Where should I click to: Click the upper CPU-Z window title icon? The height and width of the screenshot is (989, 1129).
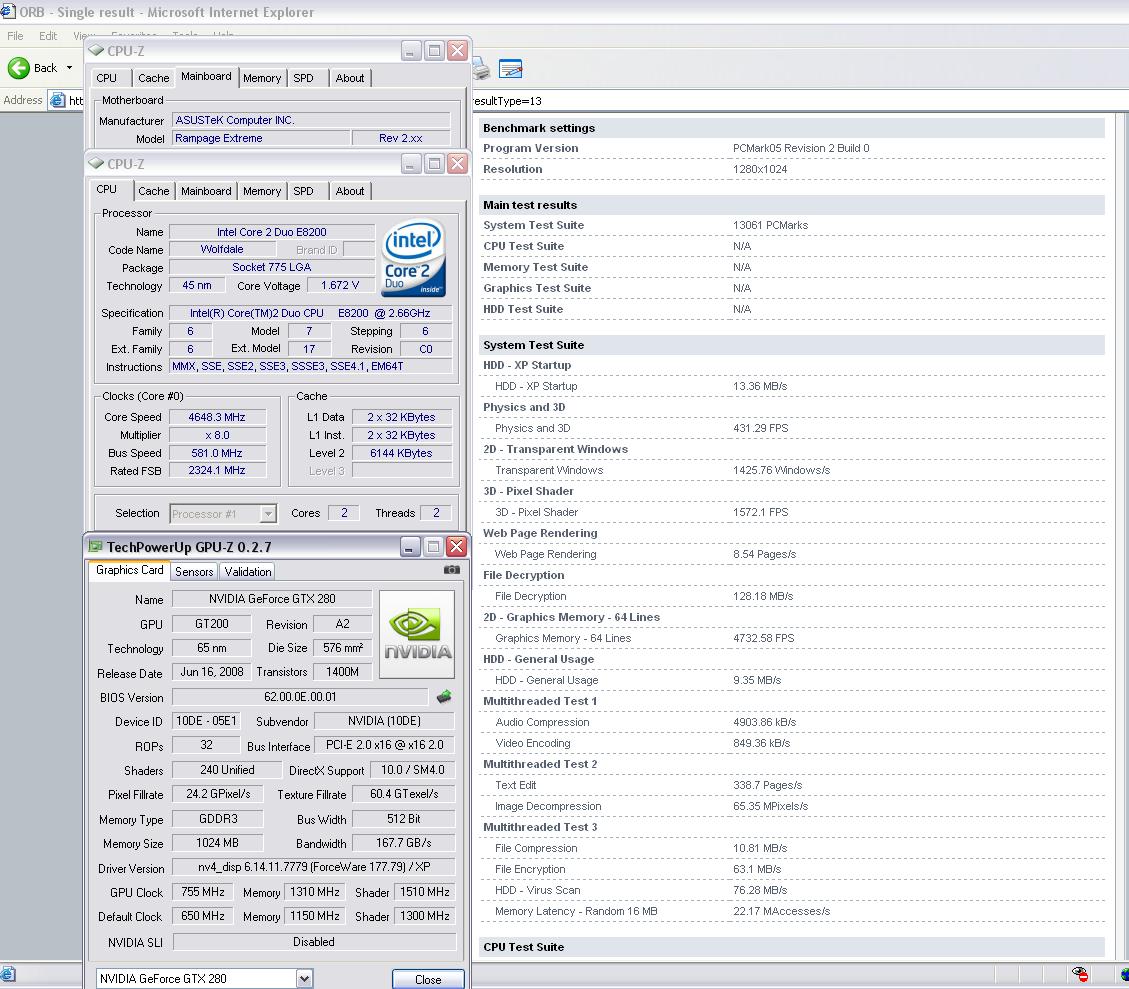[x=96, y=50]
